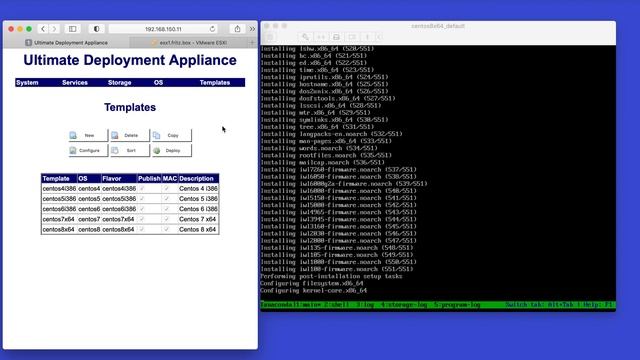Toggle Publish checkbox for centos4i386
Image resolution: width=640 pixels, height=360 pixels.
pos(142,189)
